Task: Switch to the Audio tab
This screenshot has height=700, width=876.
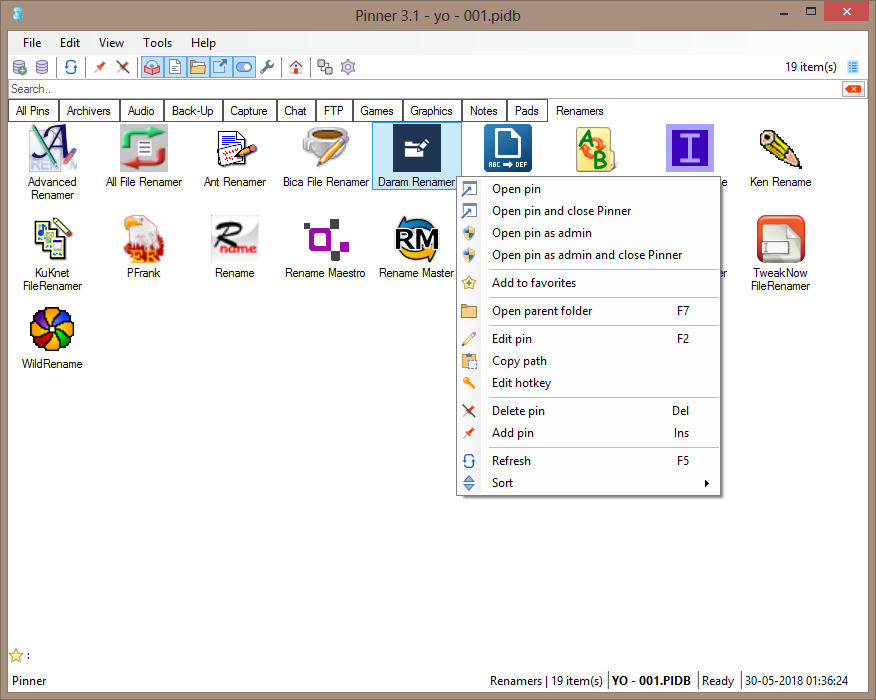Action: (x=141, y=111)
